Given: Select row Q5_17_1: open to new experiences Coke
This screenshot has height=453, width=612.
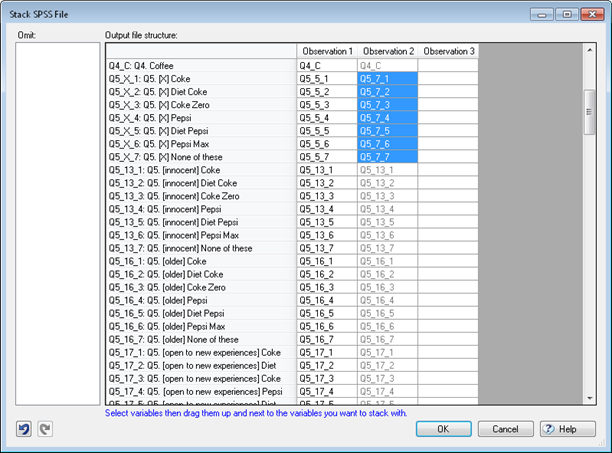Looking at the screenshot, I should pyautogui.click(x=201, y=353).
